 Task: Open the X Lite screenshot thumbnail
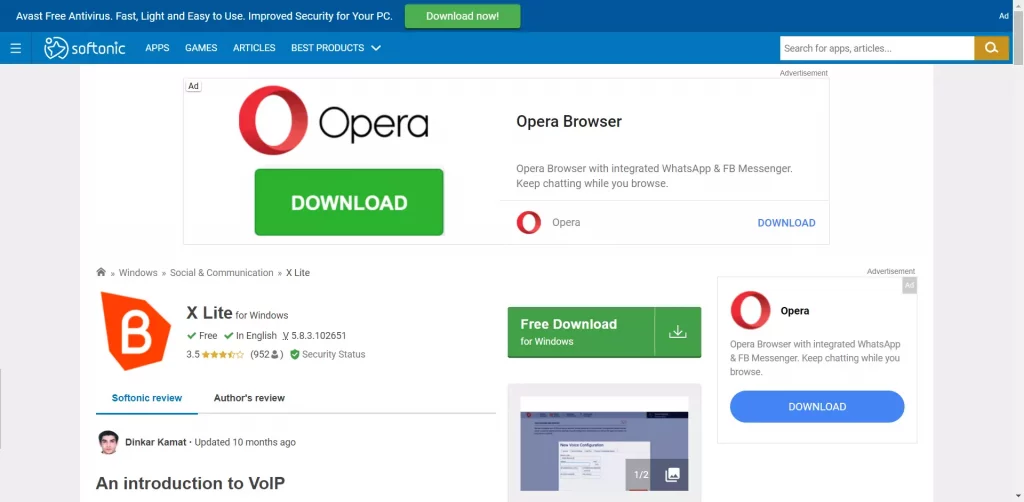[604, 443]
